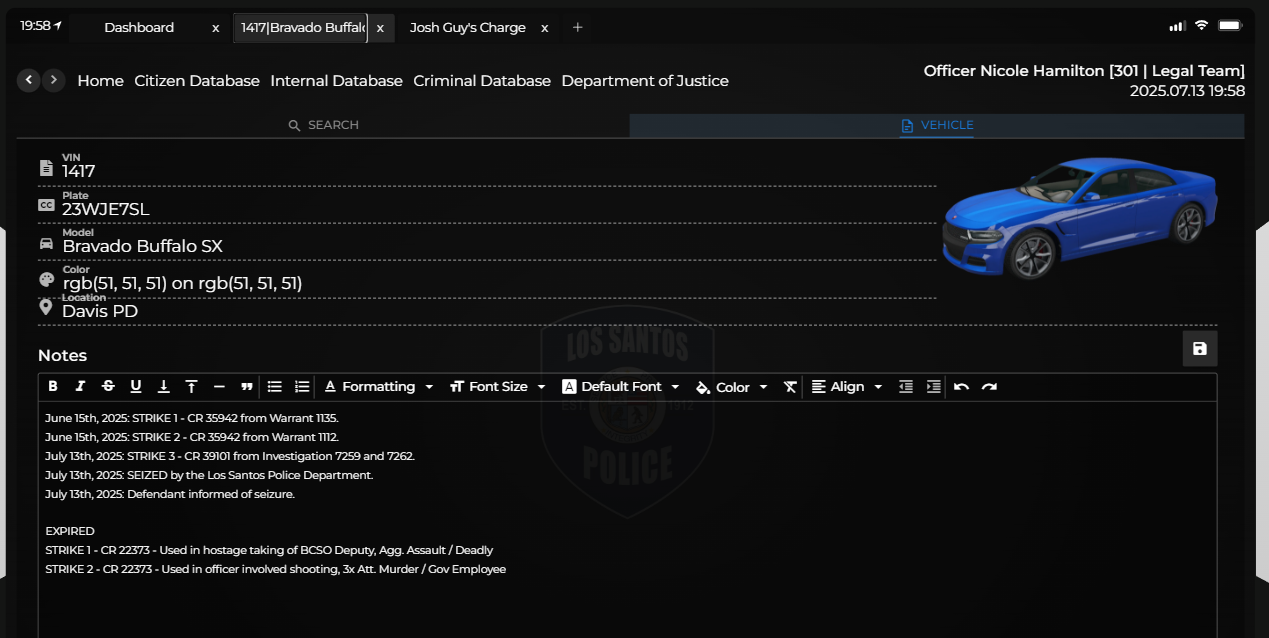Viewport: 1269px width, 638px height.
Task: Switch to the Dashboard tab
Action: (x=139, y=27)
